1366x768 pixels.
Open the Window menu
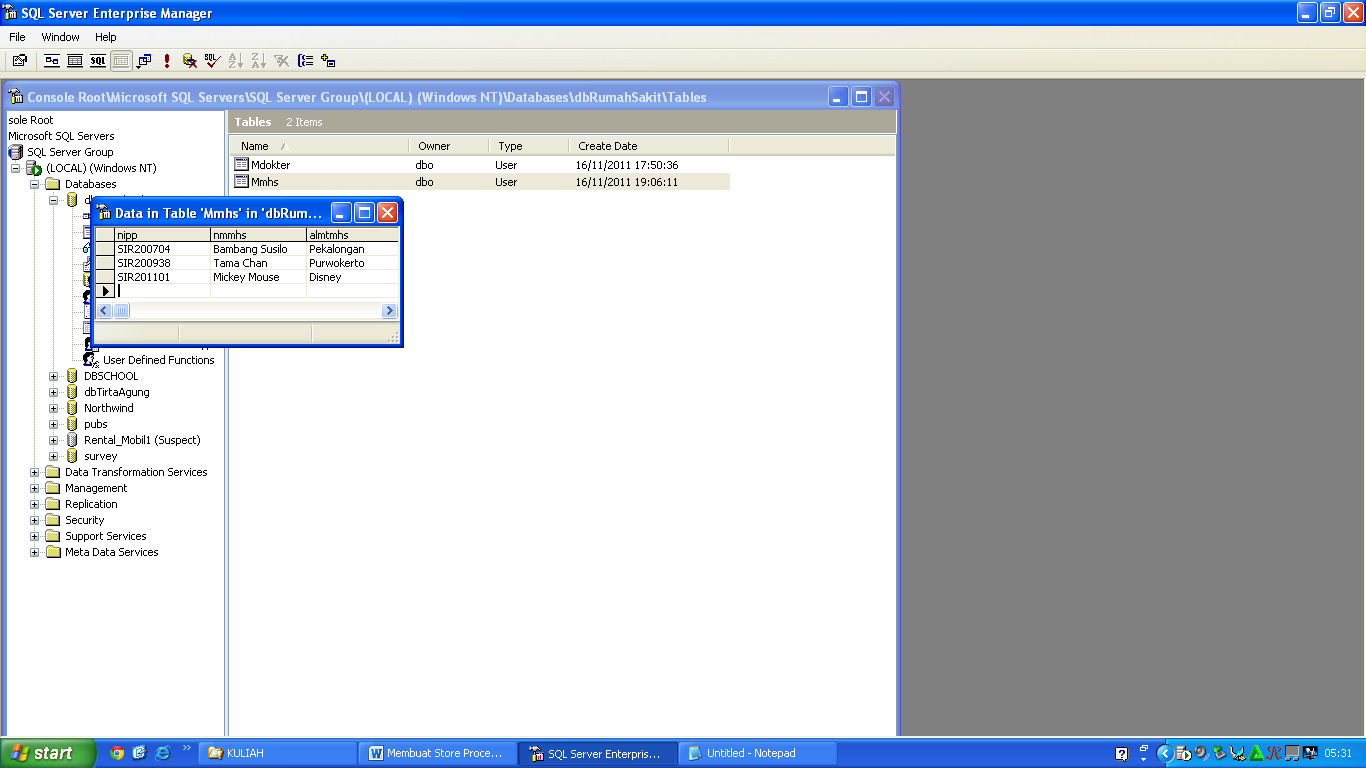pyautogui.click(x=60, y=37)
